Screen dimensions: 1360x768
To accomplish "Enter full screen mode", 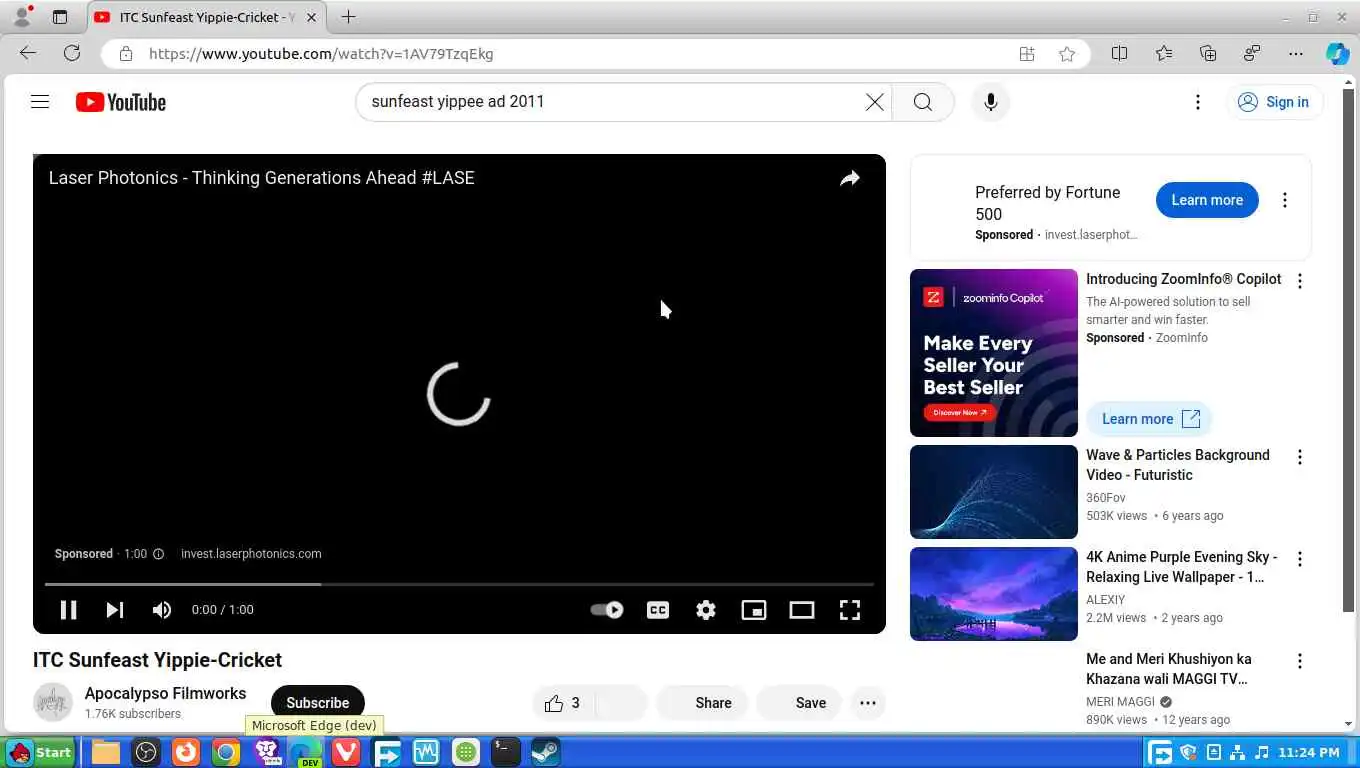I will click(849, 609).
